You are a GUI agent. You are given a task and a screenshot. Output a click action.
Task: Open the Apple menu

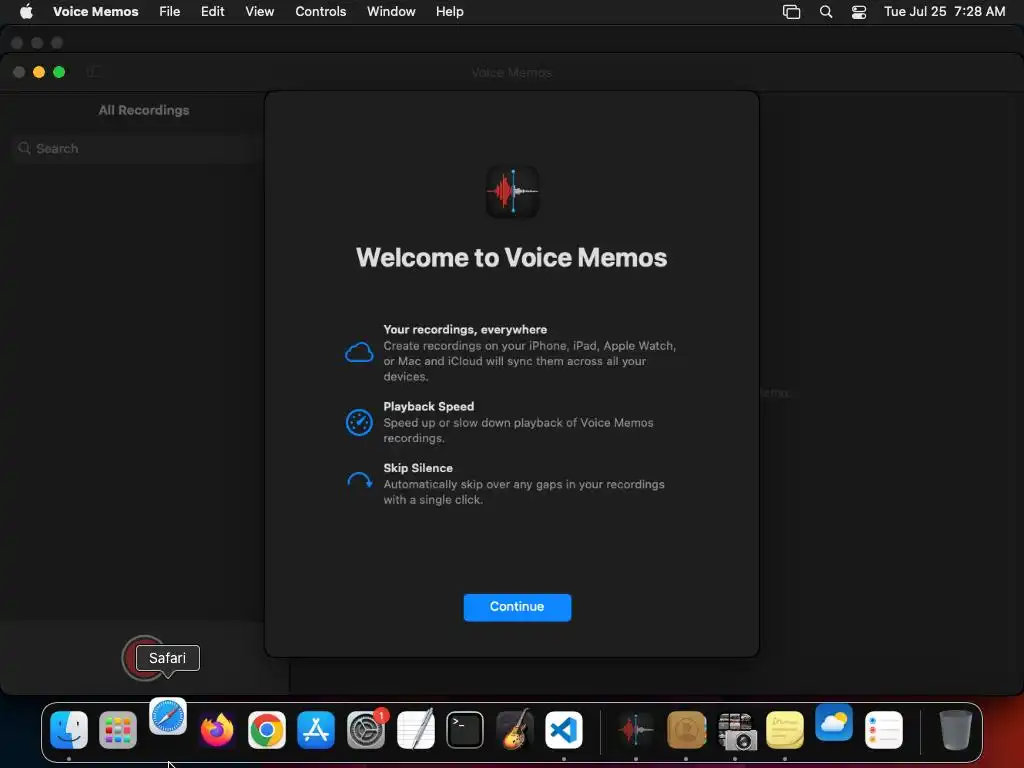coord(26,11)
